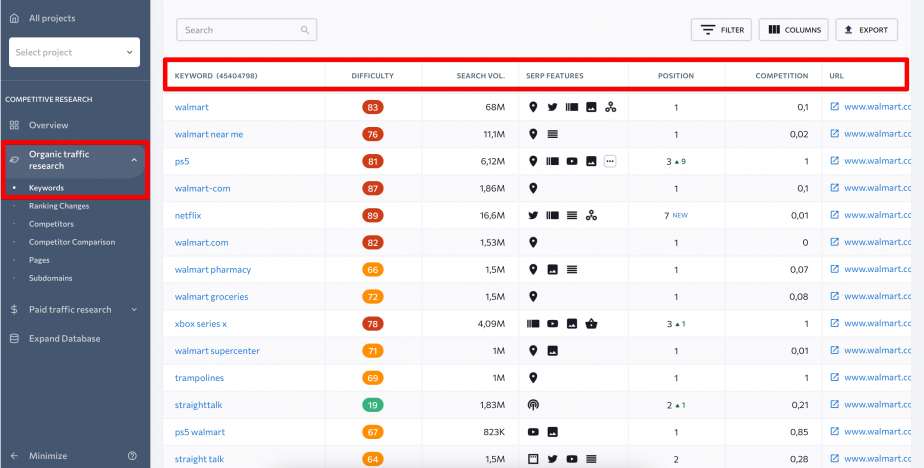Export the keyword table
The width and height of the screenshot is (924, 468).
(x=866, y=30)
